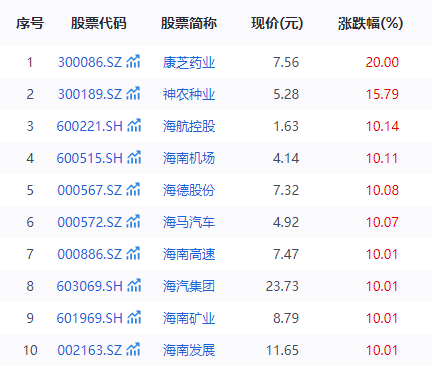Open chart icon beside 600515.SH
432x366 pixels.
(x=134, y=157)
